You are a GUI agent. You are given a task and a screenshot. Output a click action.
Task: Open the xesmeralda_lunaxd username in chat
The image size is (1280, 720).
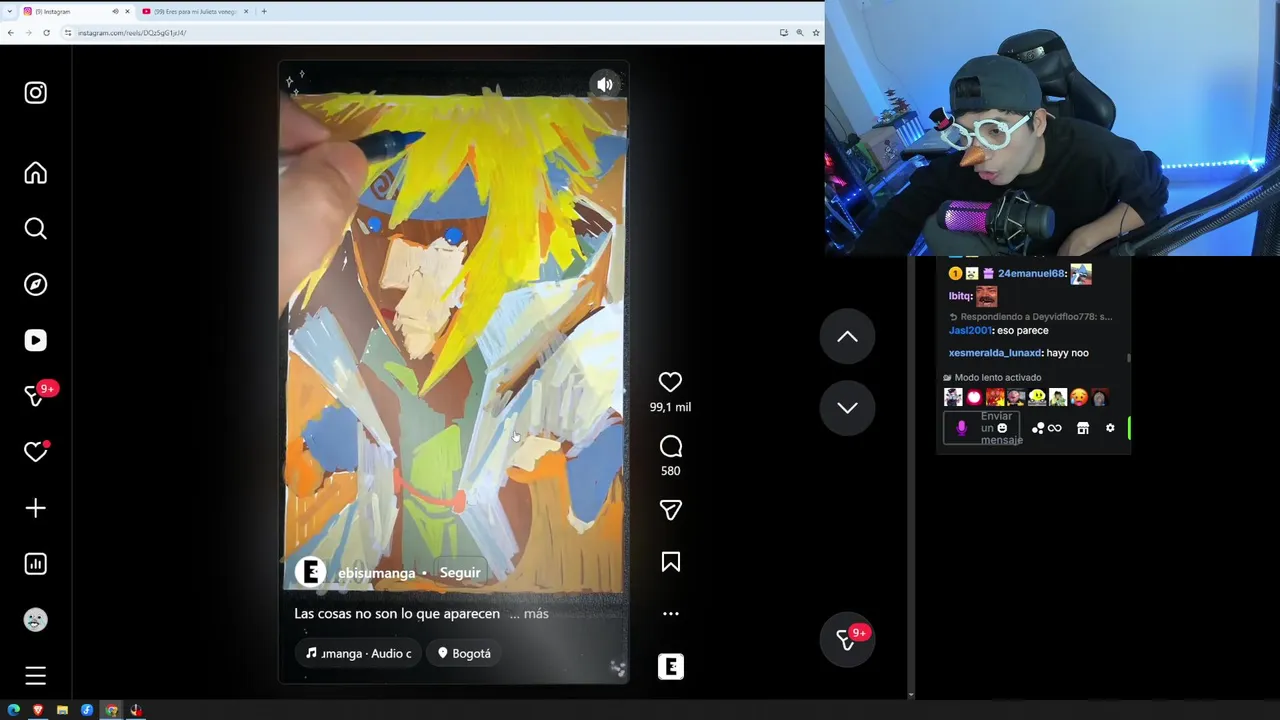point(995,353)
